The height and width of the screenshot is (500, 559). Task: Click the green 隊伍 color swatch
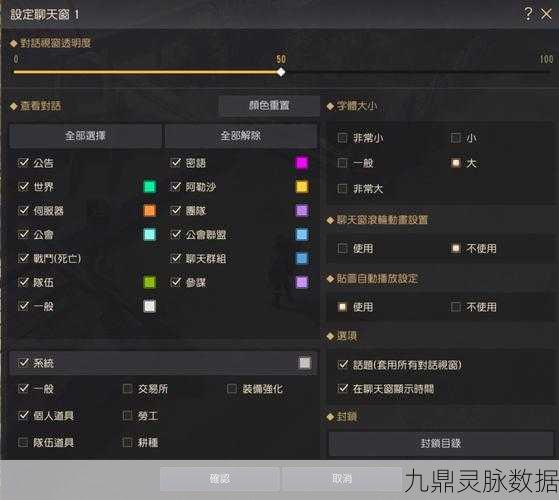pos(149,282)
